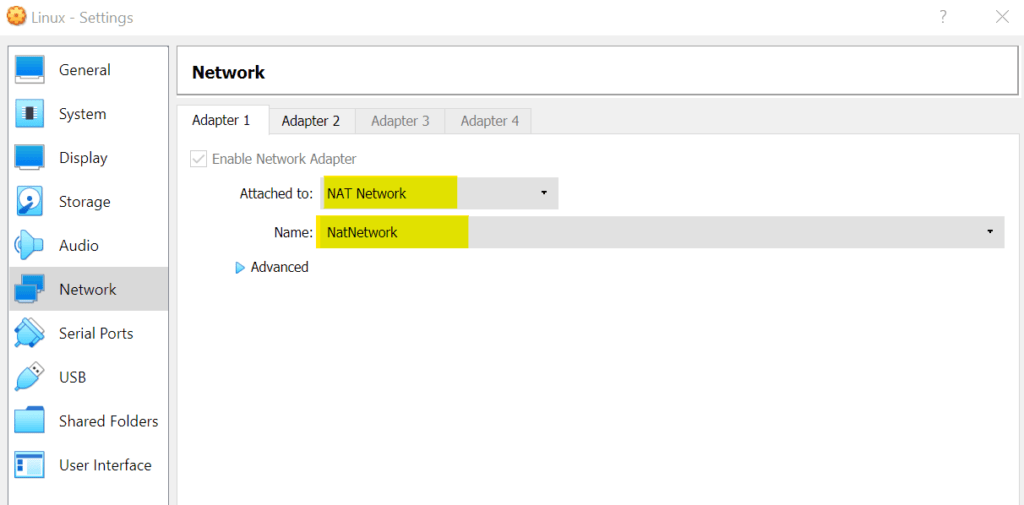1024x505 pixels.
Task: Open the NatNetwork name dropdown arrow
Action: click(x=990, y=232)
